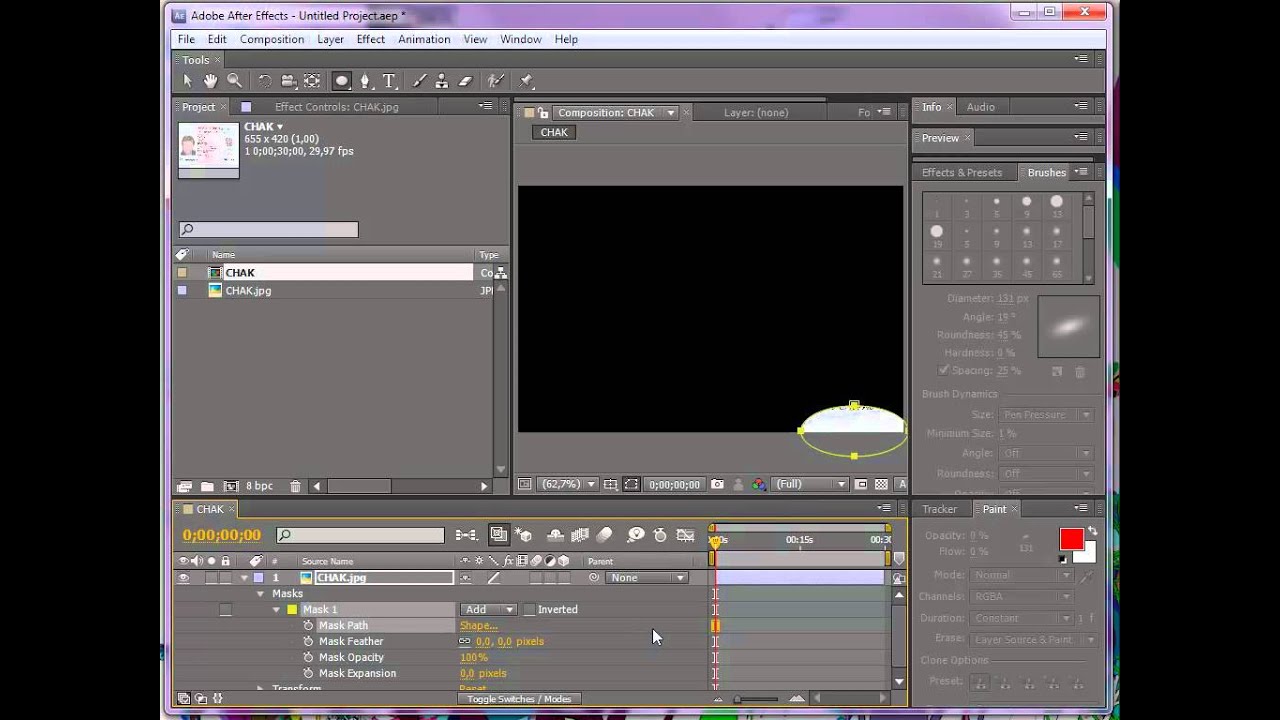Click the Mask 1 yellow color swatch
The image size is (1280, 720).
pyautogui.click(x=292, y=610)
